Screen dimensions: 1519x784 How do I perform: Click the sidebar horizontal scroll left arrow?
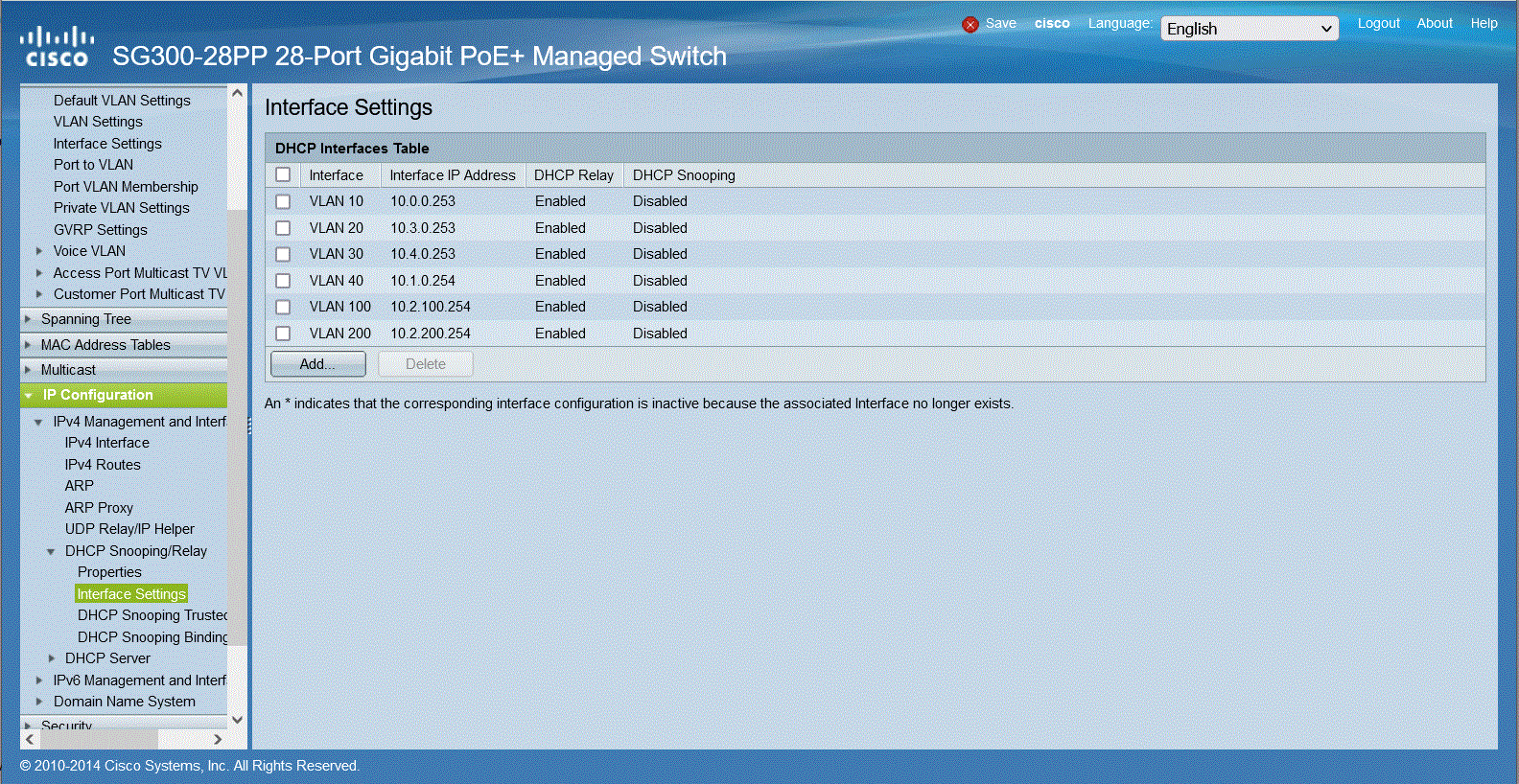coord(30,739)
